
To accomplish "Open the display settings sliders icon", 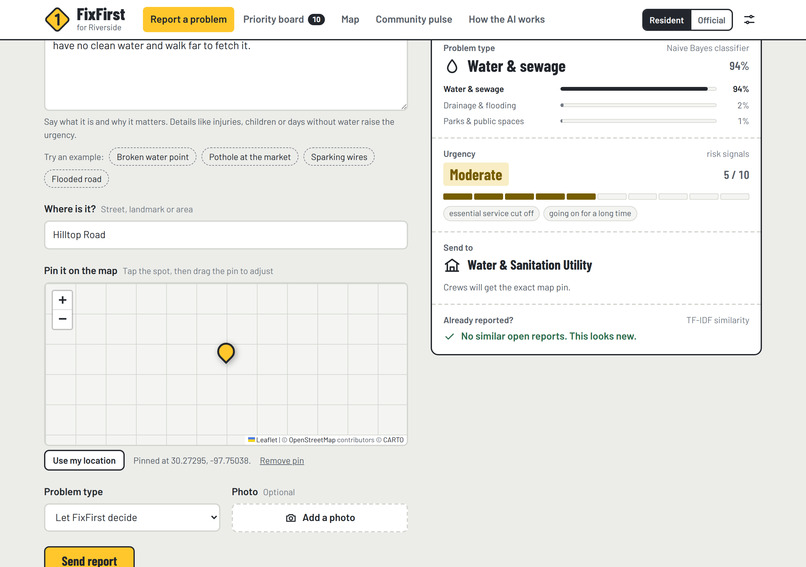I will [x=749, y=20].
